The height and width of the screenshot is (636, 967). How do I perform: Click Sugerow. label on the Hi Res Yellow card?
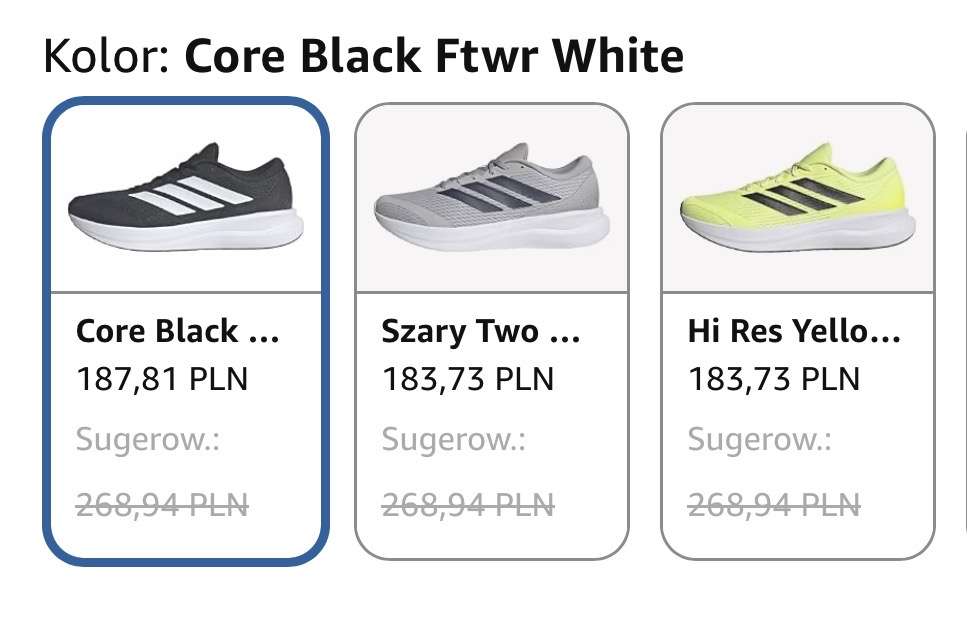pyautogui.click(x=759, y=440)
